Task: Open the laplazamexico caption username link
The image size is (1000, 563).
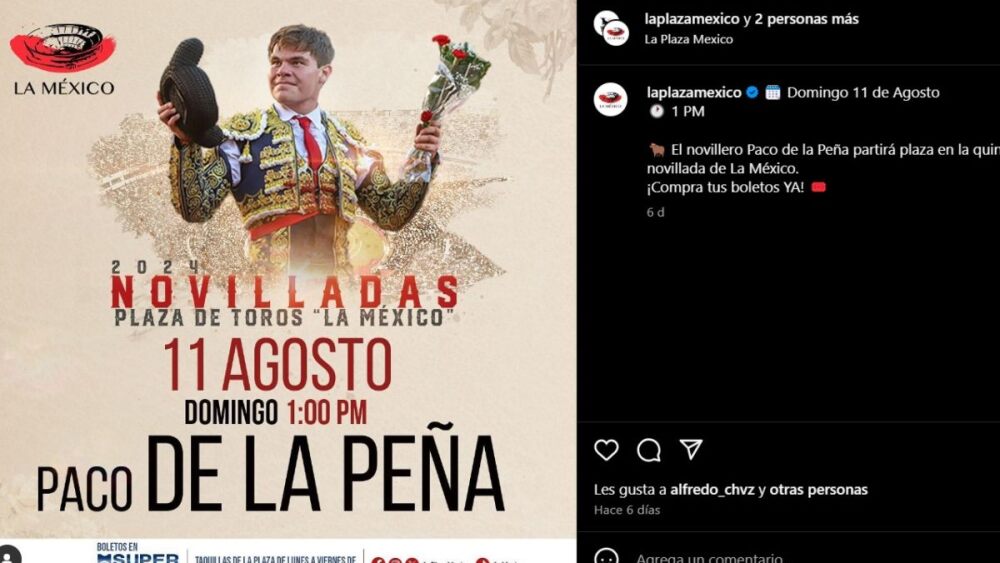Action: 694,92
